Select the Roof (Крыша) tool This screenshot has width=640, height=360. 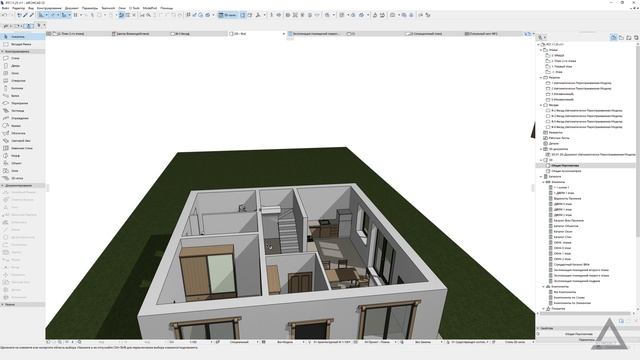point(16,126)
